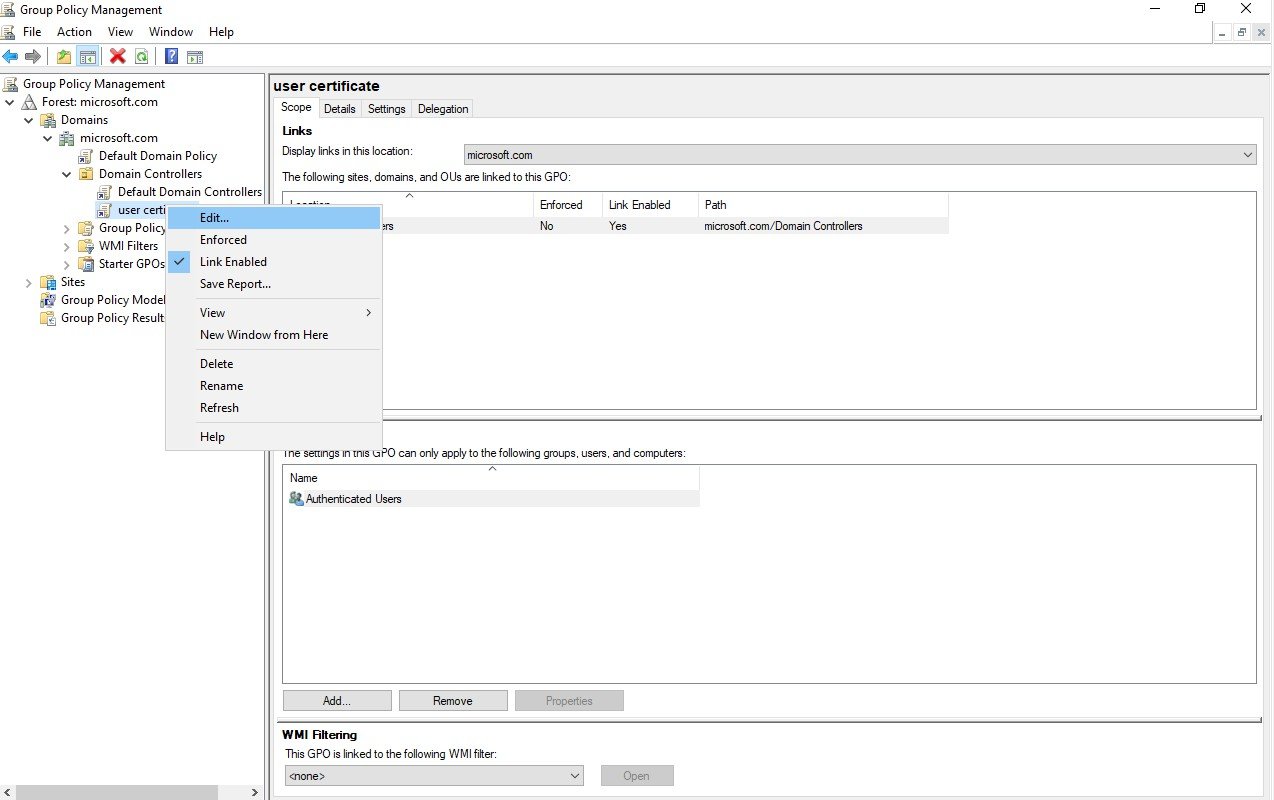
Task: Switch to the Settings tab
Action: [387, 109]
